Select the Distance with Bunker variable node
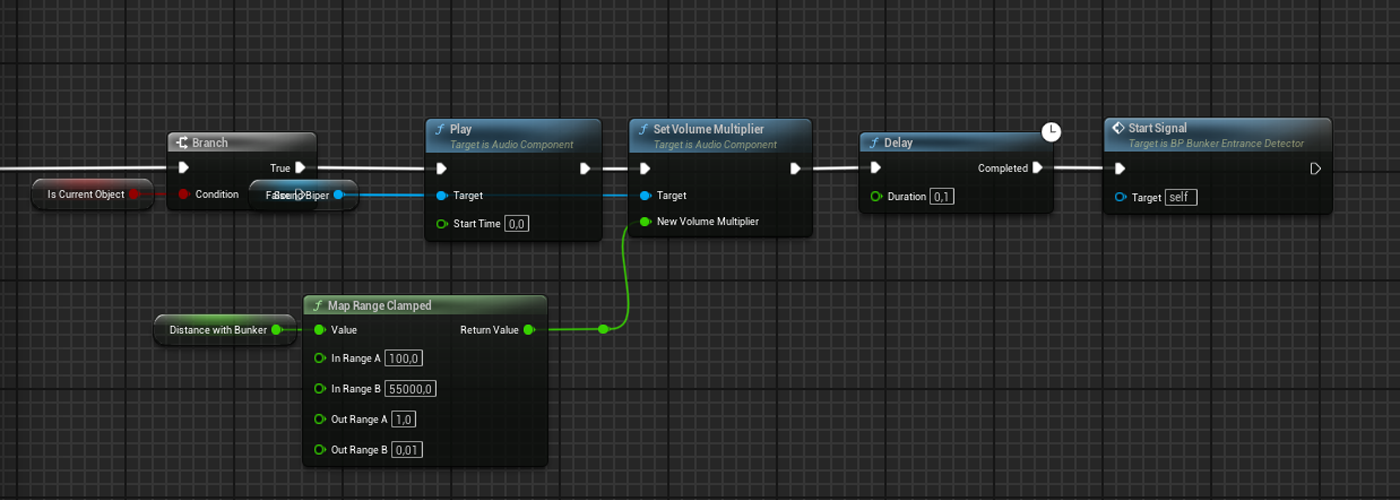Viewport: 1400px width, 500px height. pyautogui.click(x=217, y=330)
